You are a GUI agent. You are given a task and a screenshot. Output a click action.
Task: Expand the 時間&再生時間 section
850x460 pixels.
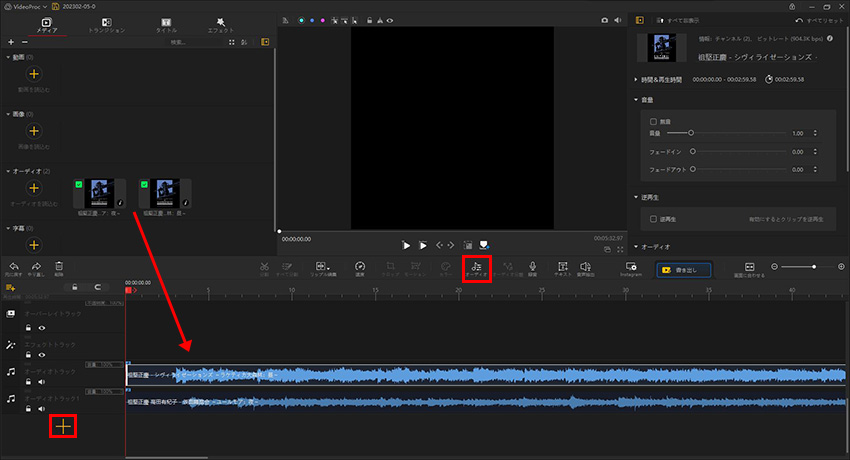click(637, 79)
